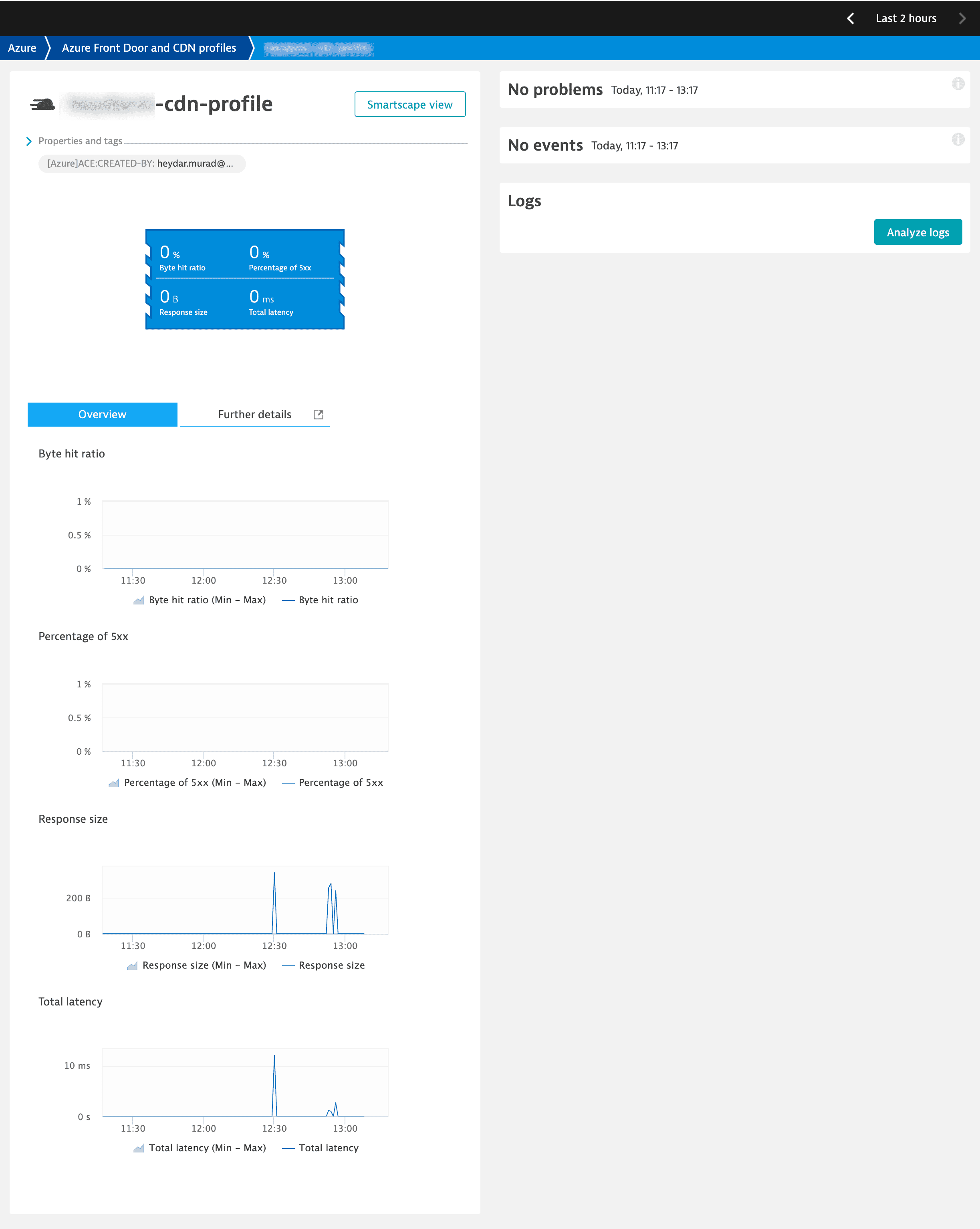Click the cloud/entity icon on CDN profile
The width and height of the screenshot is (980, 1229).
[44, 103]
